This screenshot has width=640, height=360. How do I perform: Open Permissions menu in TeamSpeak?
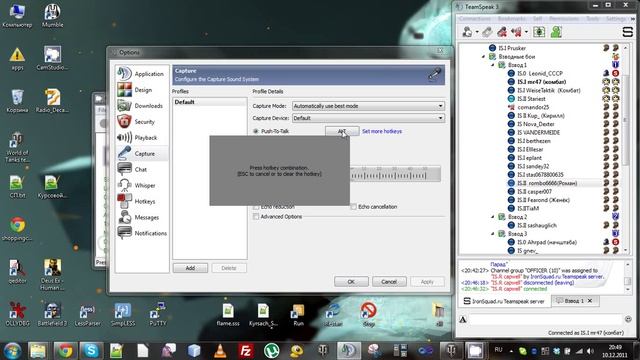click(x=564, y=19)
